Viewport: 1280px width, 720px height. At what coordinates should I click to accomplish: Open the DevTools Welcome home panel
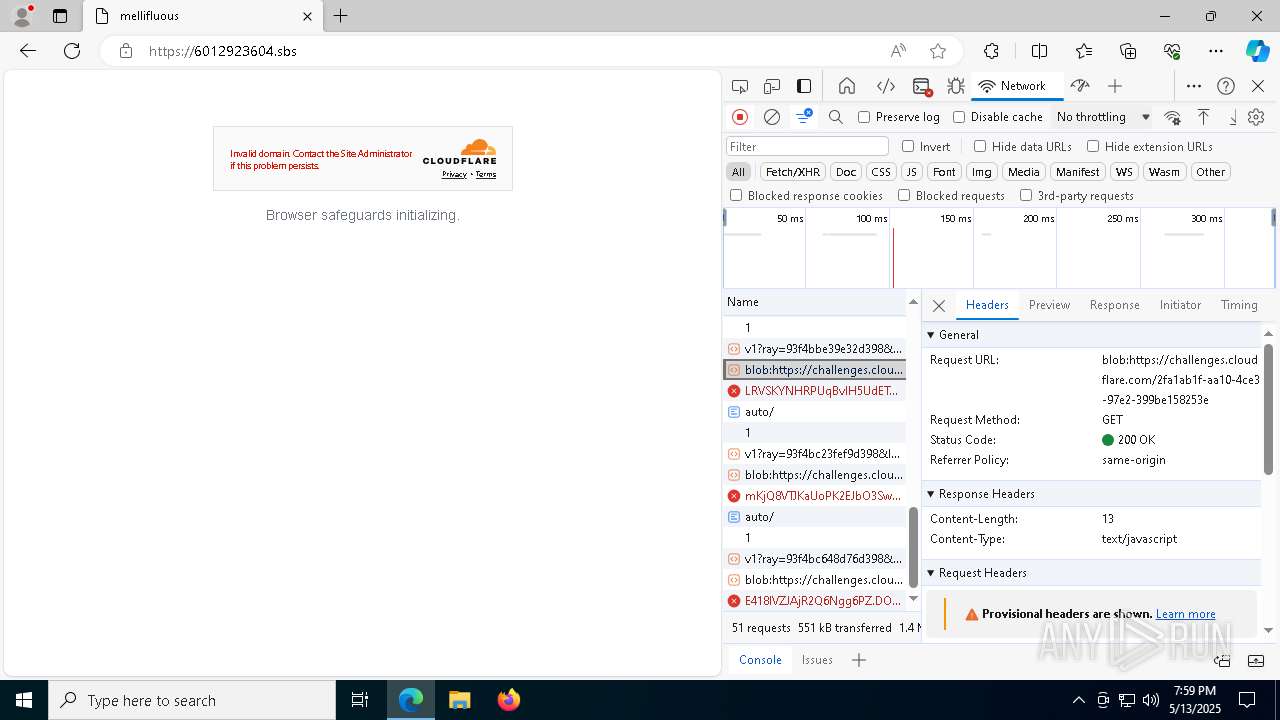(x=847, y=86)
